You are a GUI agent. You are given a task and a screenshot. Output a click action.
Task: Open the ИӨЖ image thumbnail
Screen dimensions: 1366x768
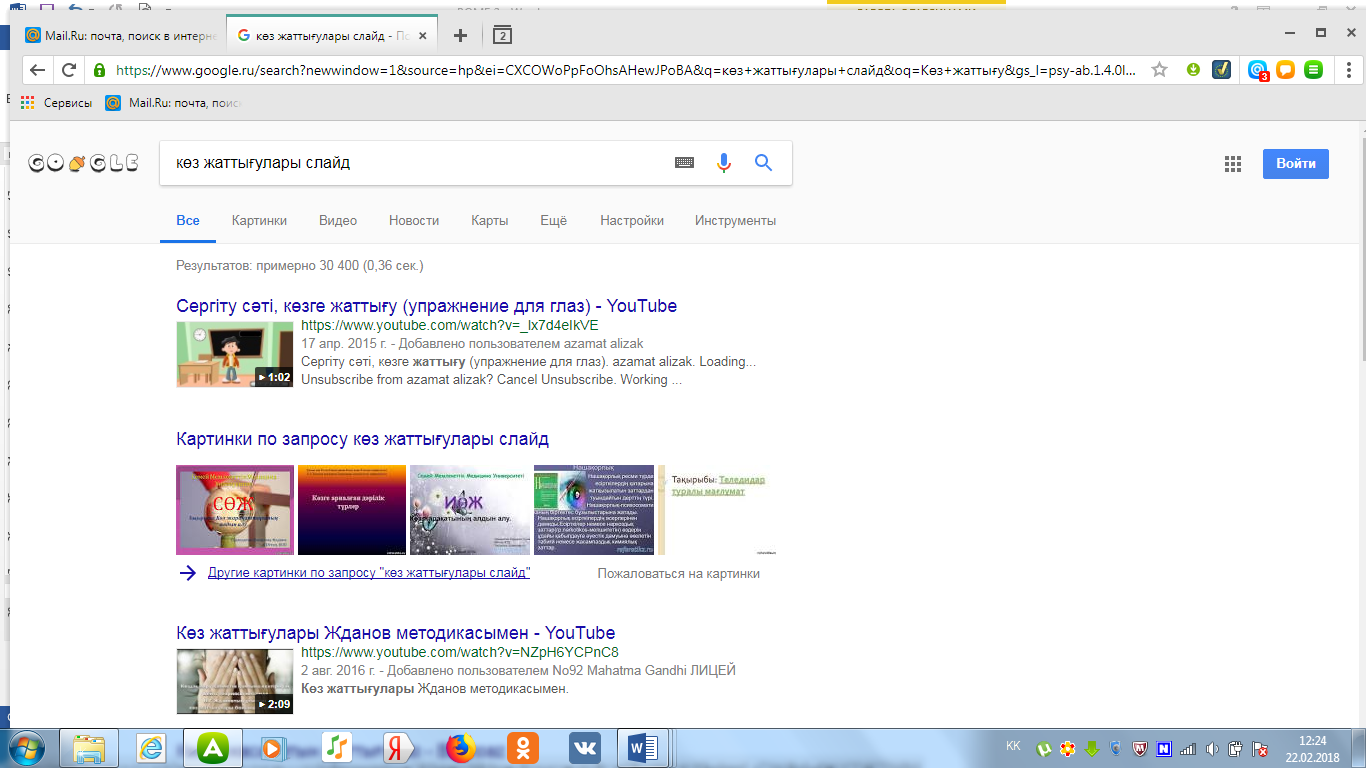[x=470, y=510]
